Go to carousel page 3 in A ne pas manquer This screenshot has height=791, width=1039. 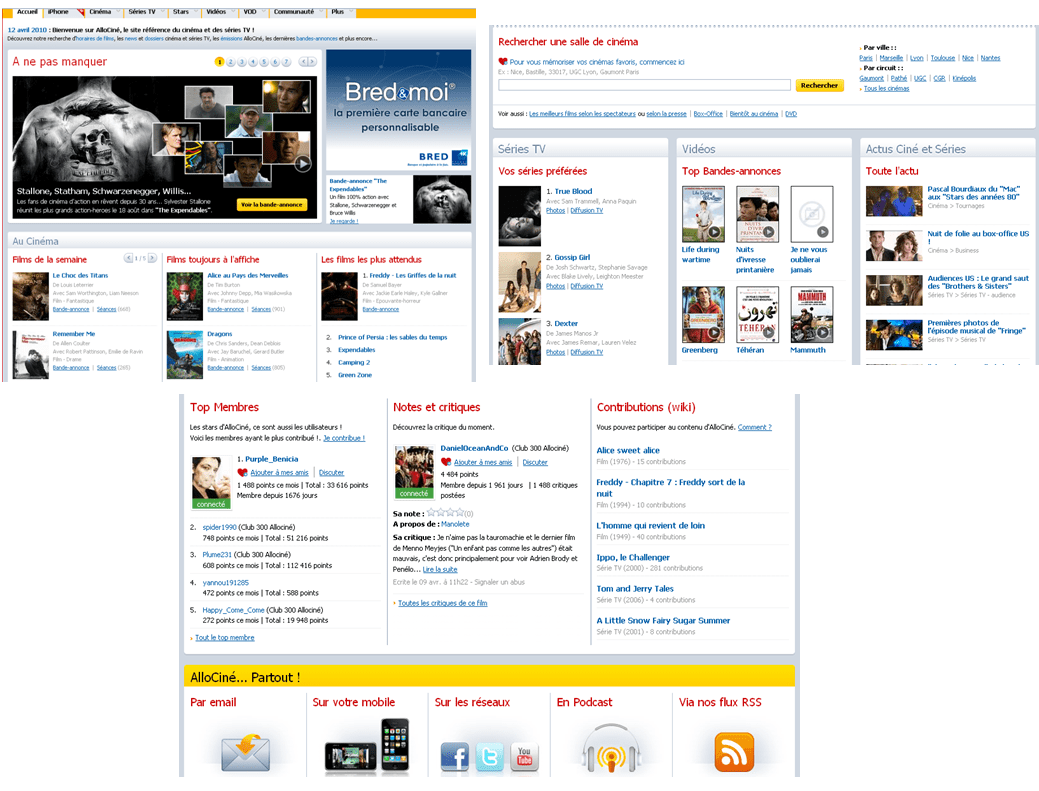point(240,62)
